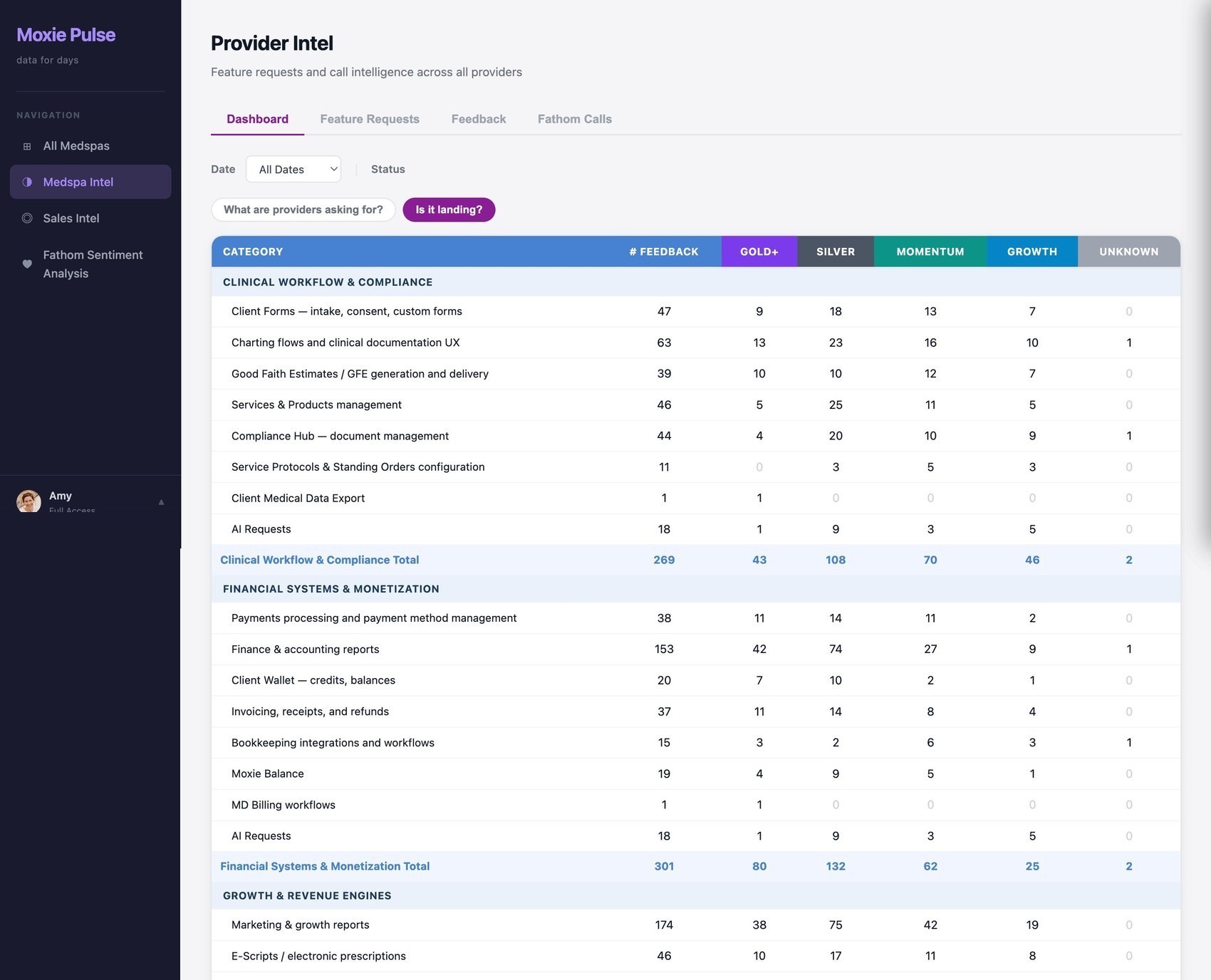Click the 153 feedback count for Finance reports
1211x980 pixels.
(x=664, y=650)
